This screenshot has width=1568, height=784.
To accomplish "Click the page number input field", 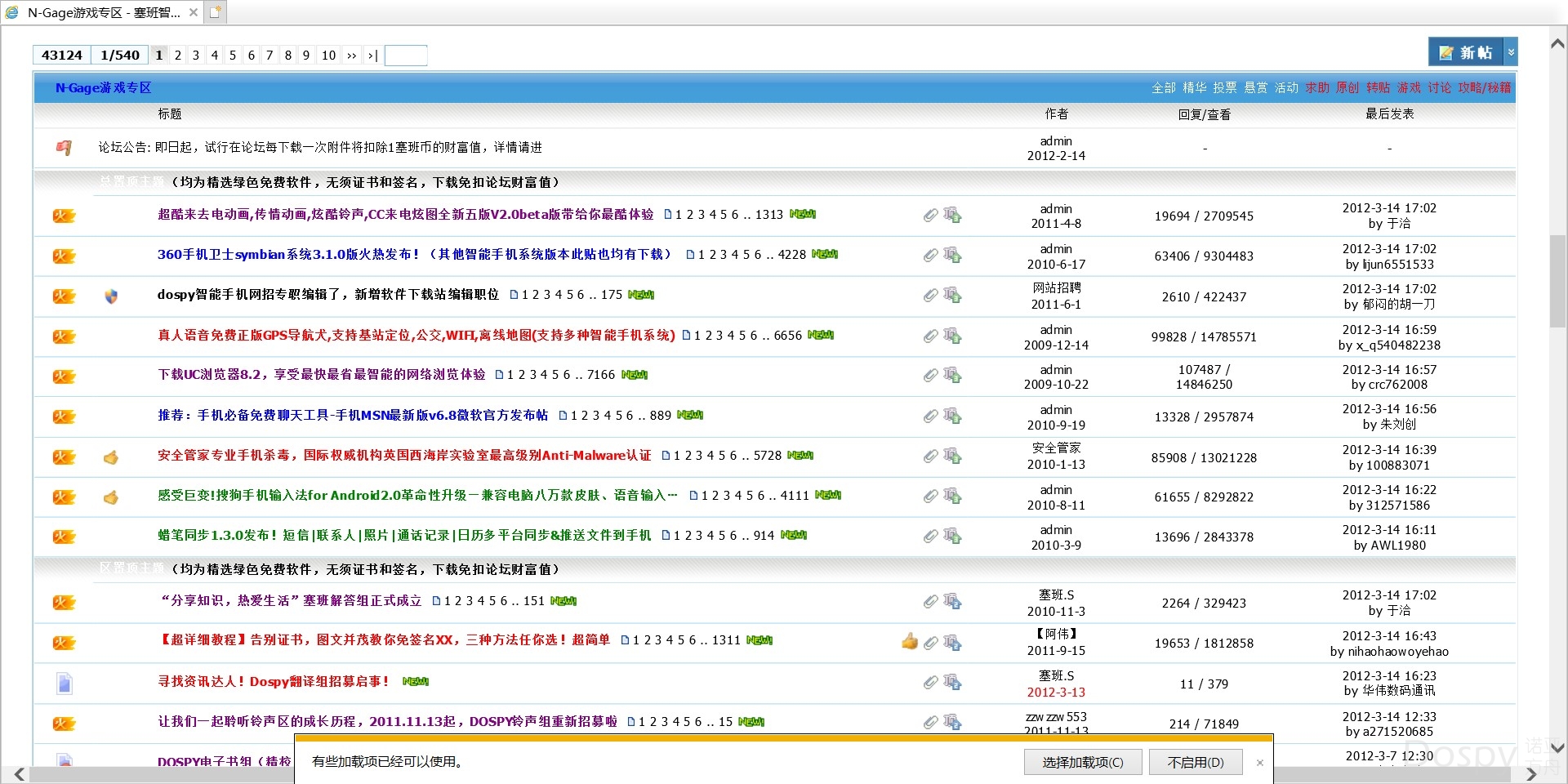I will tap(406, 55).
